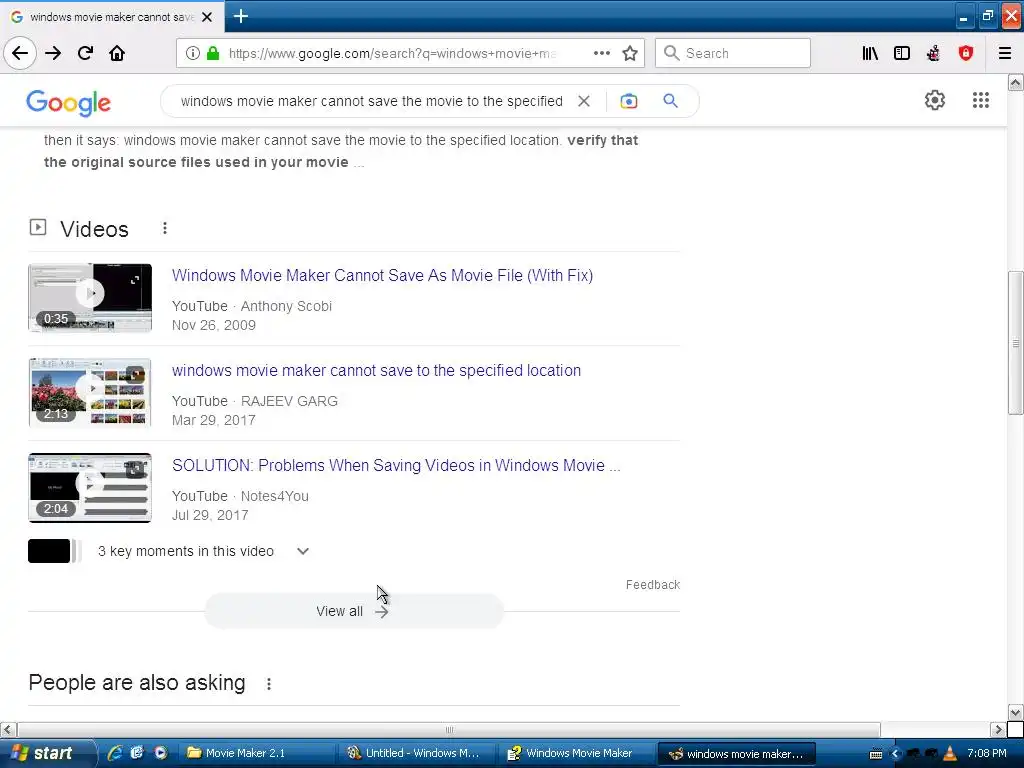Open page actions three-dot menu in address bar

click(x=601, y=53)
